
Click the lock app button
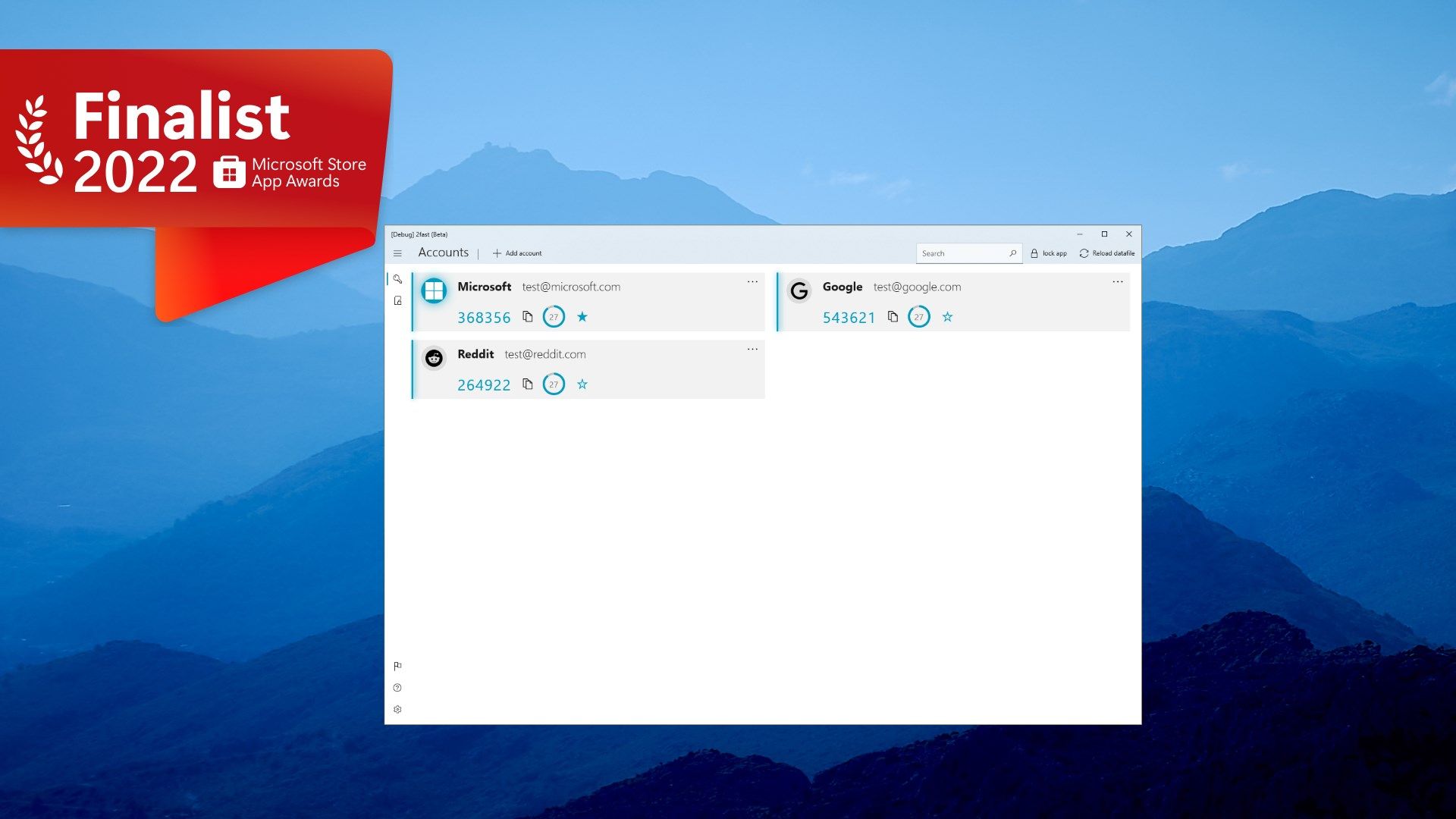pos(1049,253)
